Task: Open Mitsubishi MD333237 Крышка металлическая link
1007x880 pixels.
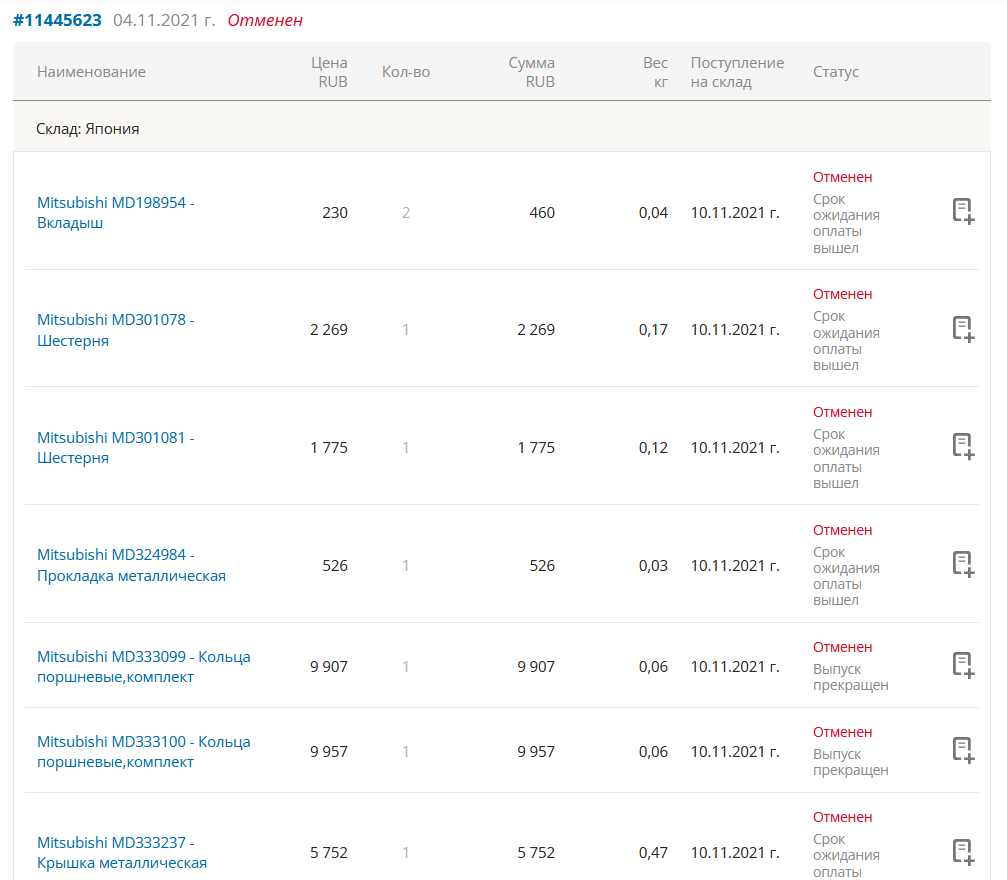Action: (x=122, y=853)
